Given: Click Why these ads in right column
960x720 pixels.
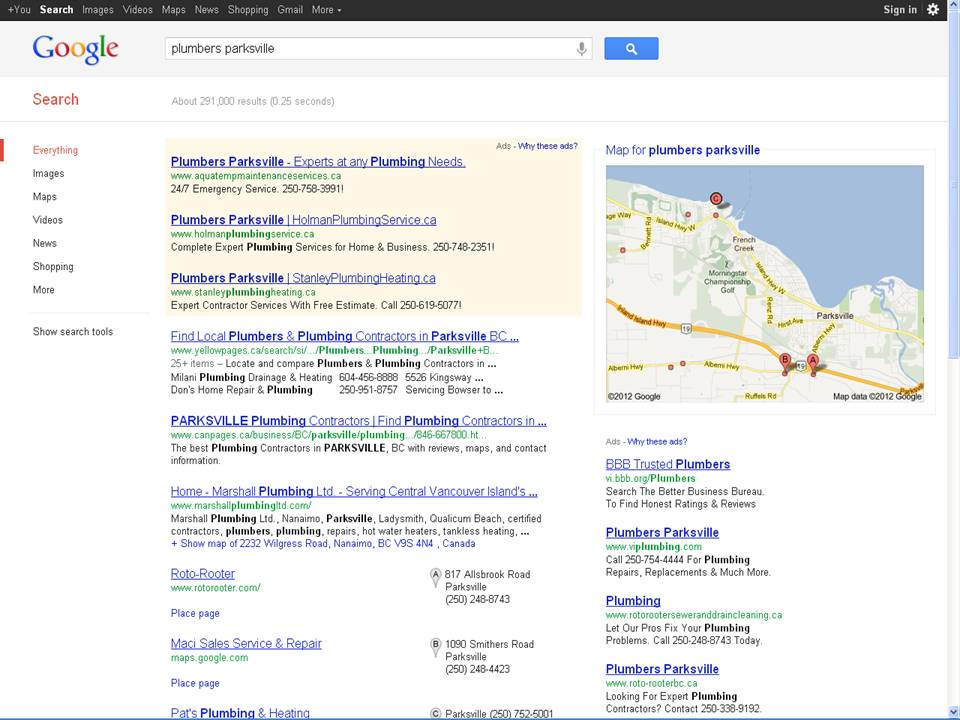Looking at the screenshot, I should pyautogui.click(x=657, y=441).
